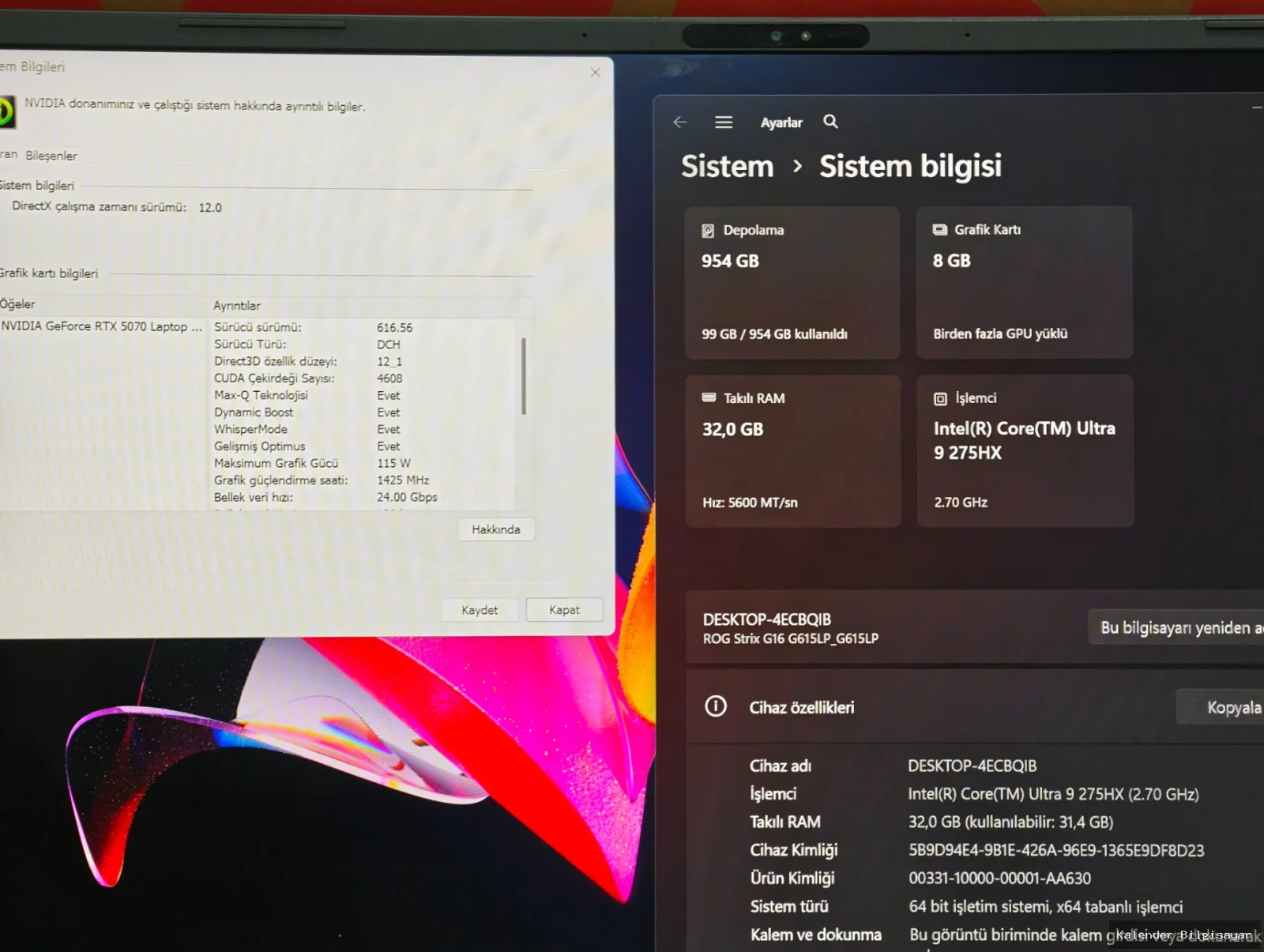Click 99 GB / 954 GB kullanıldı text
The height and width of the screenshot is (952, 1264).
[x=774, y=334]
